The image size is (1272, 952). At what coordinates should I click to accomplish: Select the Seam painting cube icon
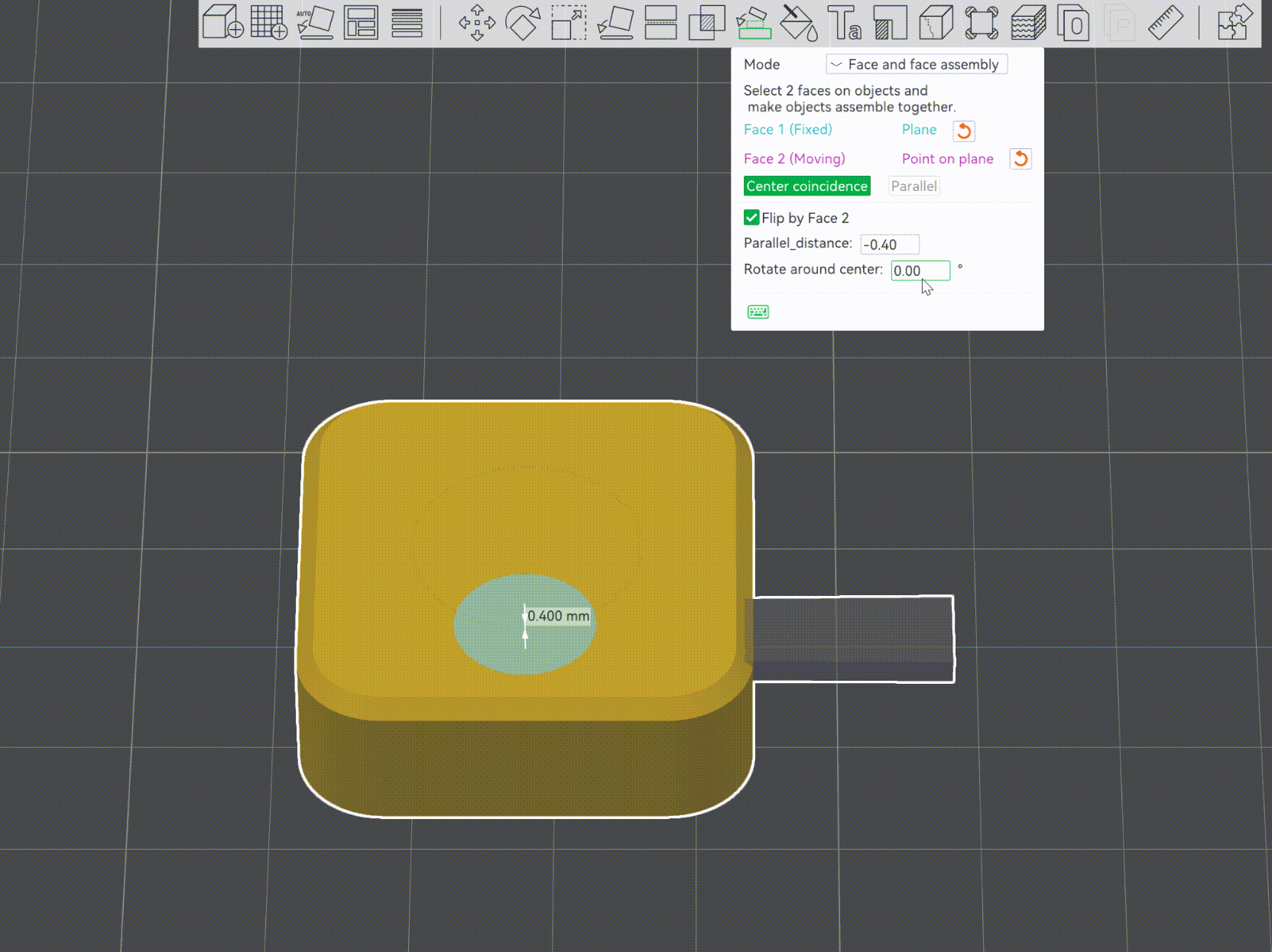(936, 22)
